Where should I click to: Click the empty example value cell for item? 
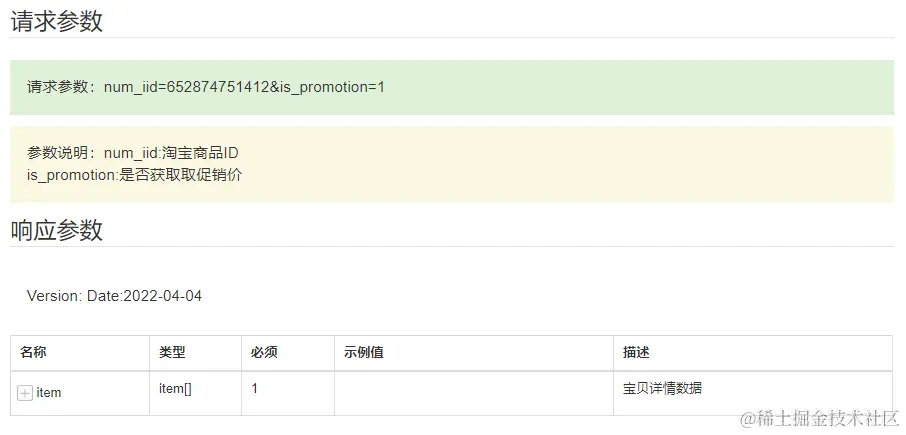(x=473, y=393)
